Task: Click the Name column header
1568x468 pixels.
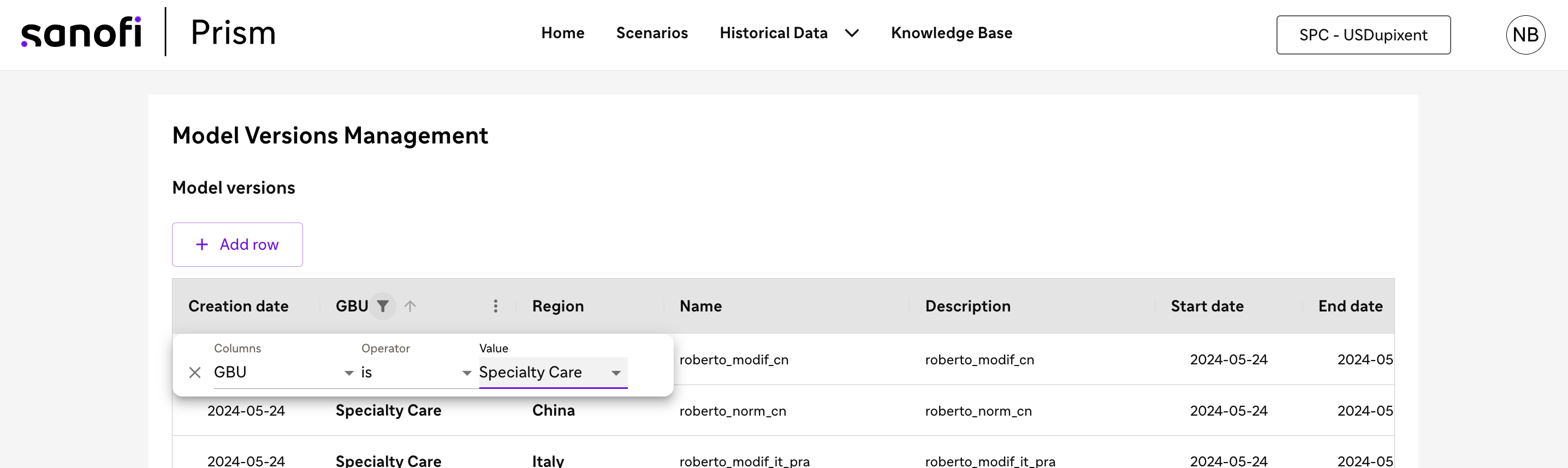Action: coord(700,305)
